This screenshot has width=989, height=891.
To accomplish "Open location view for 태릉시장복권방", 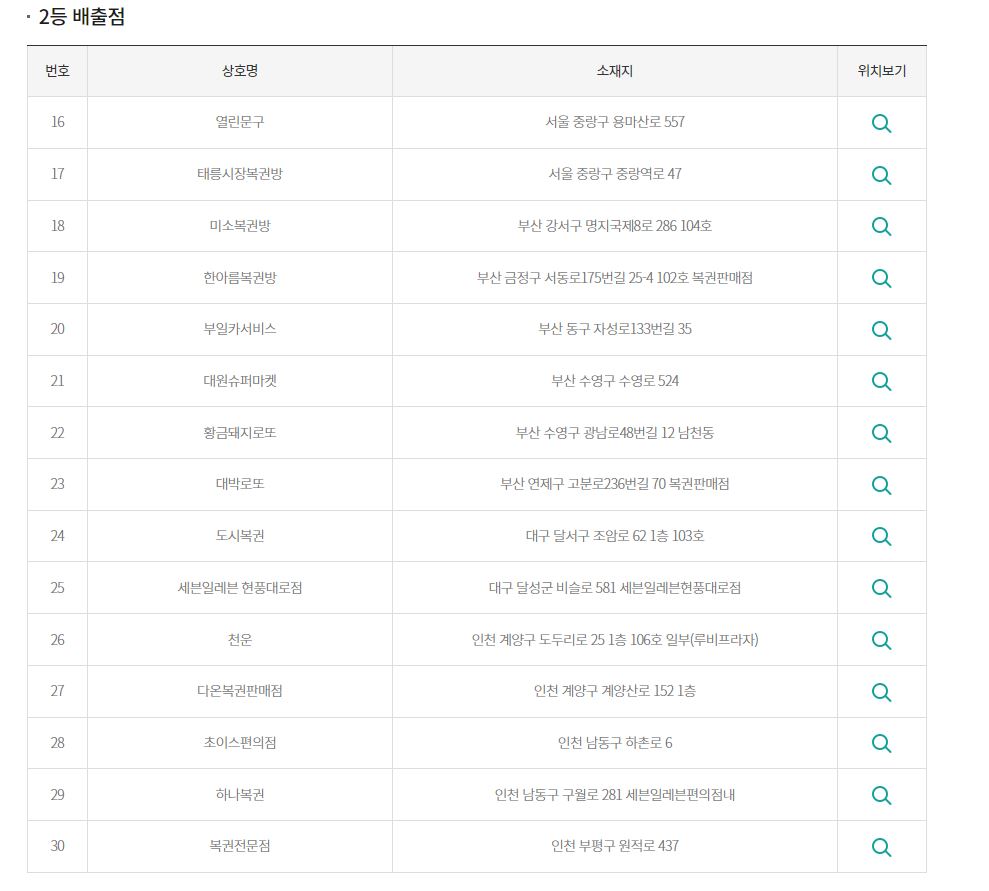I will (x=881, y=175).
